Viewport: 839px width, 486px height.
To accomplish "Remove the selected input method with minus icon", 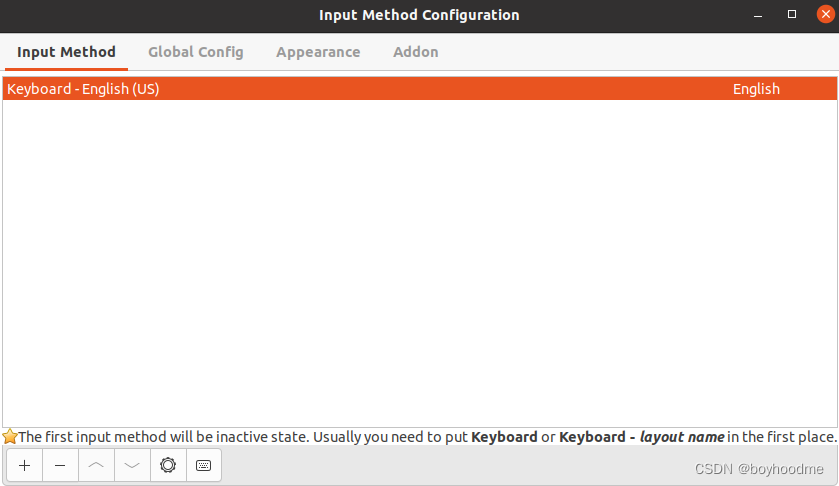I will [x=60, y=466].
